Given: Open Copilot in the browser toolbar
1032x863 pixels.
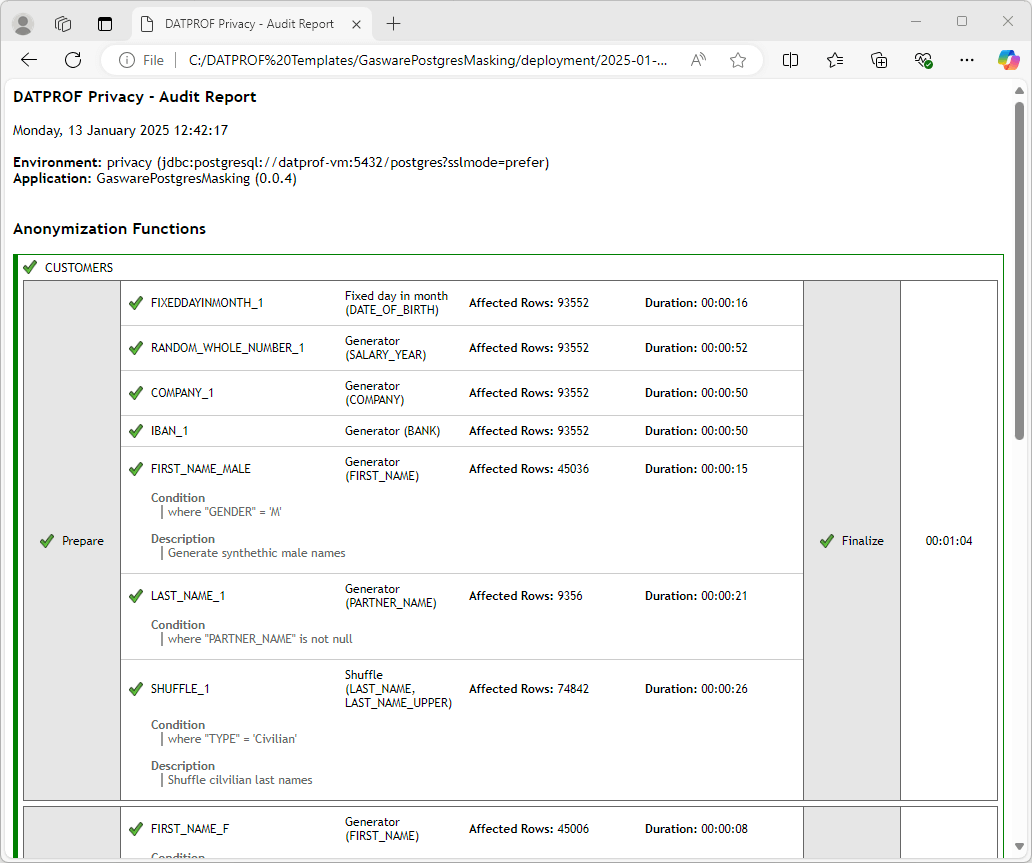Looking at the screenshot, I should click(1008, 60).
